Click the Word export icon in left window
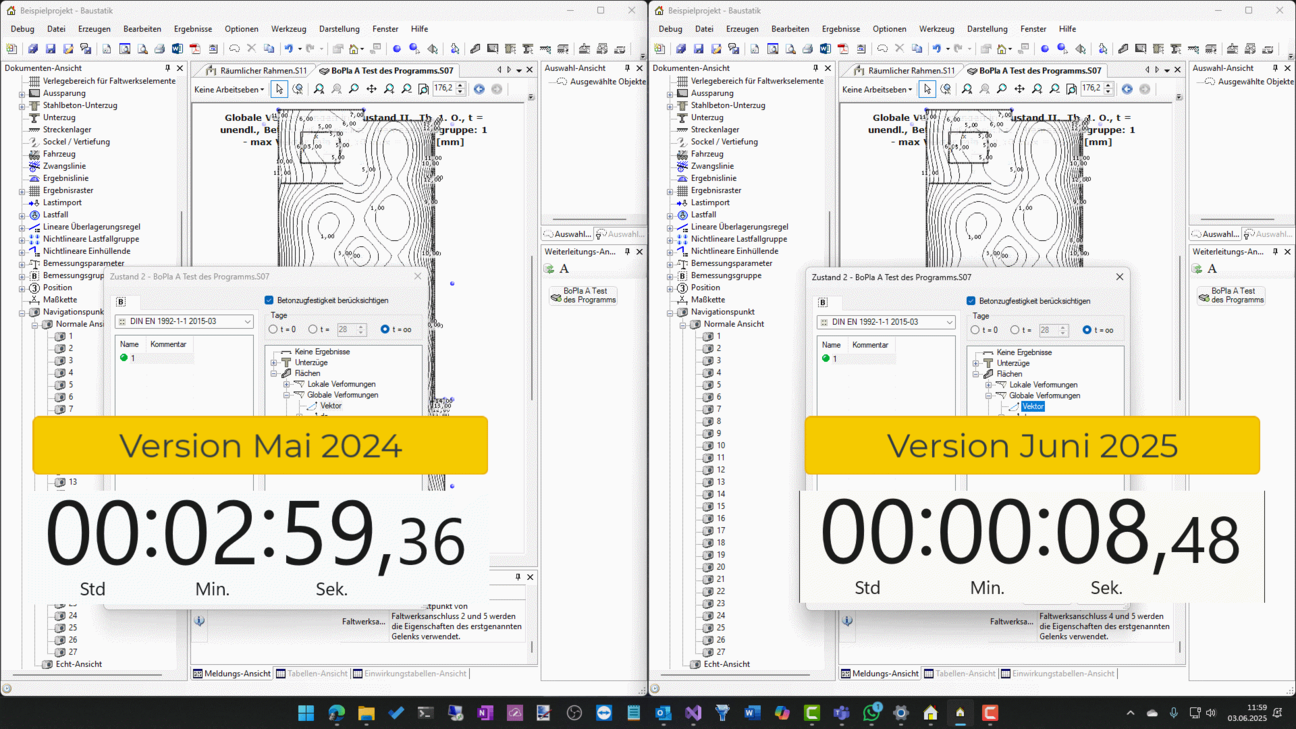This screenshot has height=729, width=1296. pyautogui.click(x=177, y=48)
